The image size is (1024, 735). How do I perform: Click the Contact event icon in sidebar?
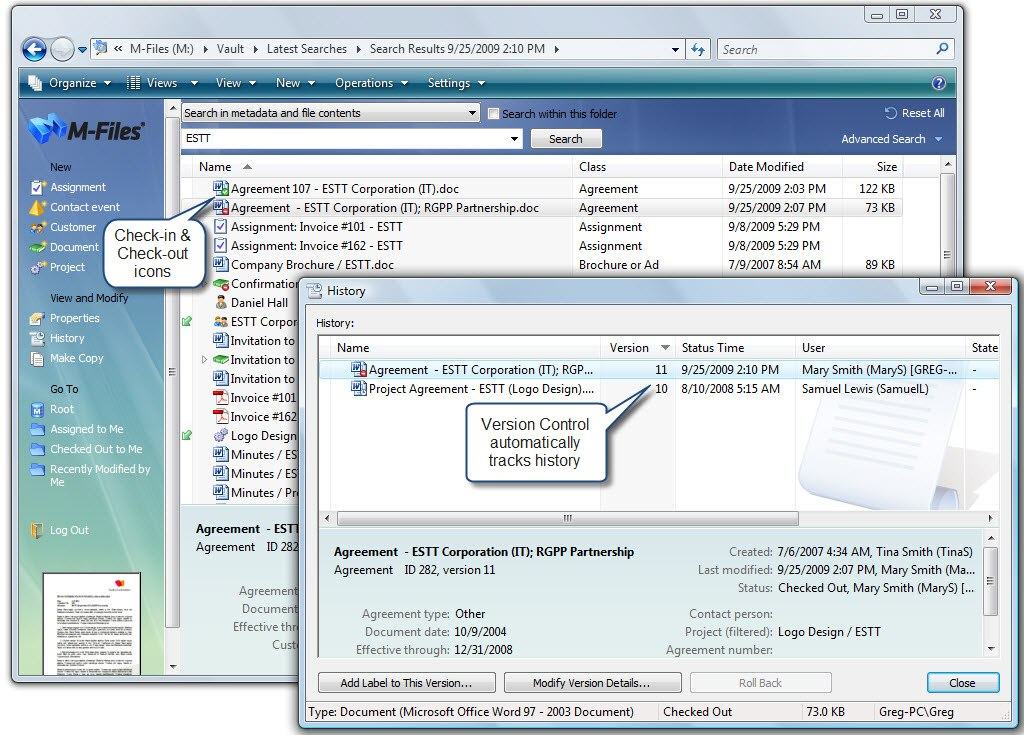(37, 207)
